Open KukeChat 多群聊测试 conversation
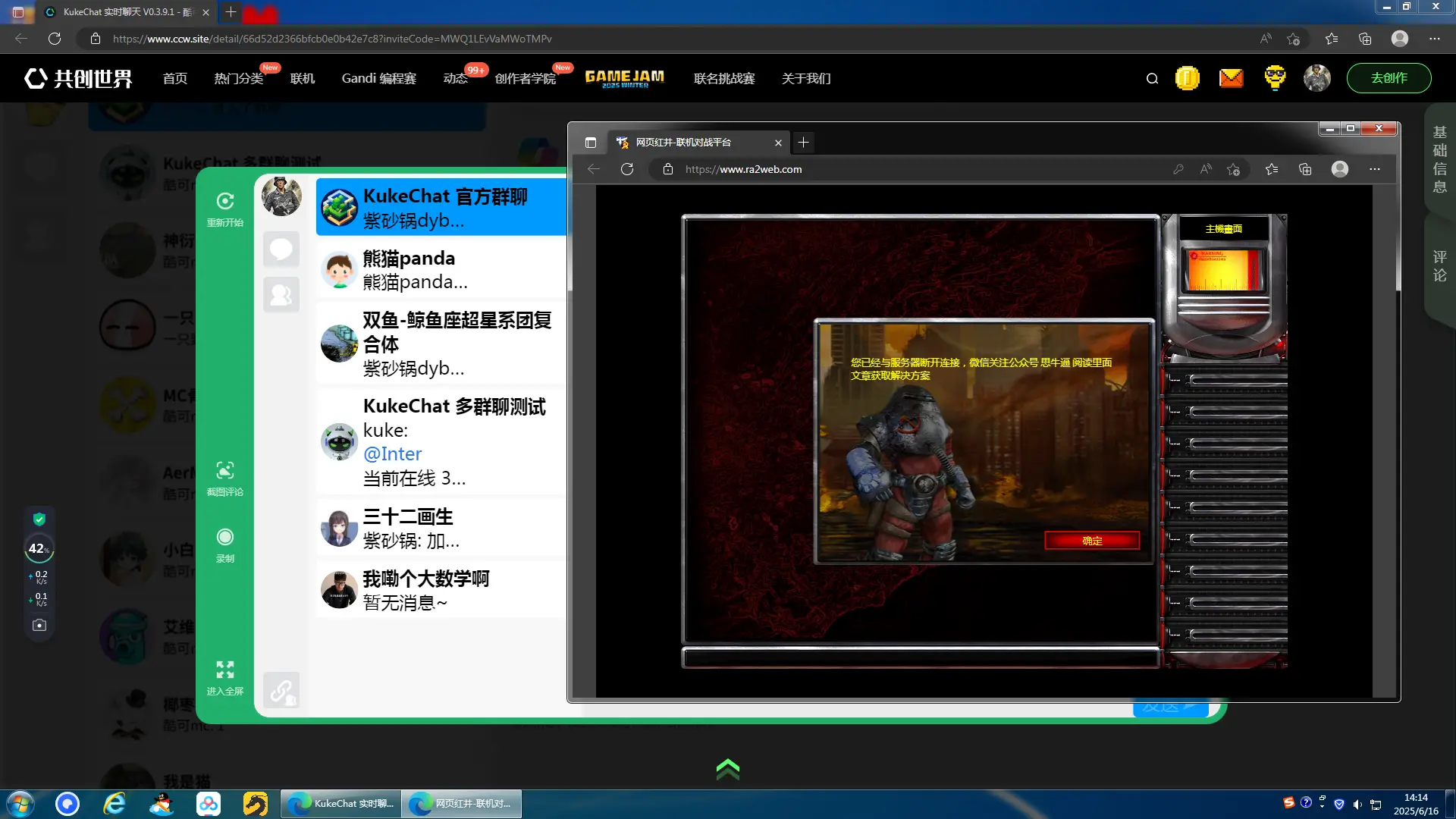The width and height of the screenshot is (1456, 819). [x=441, y=441]
